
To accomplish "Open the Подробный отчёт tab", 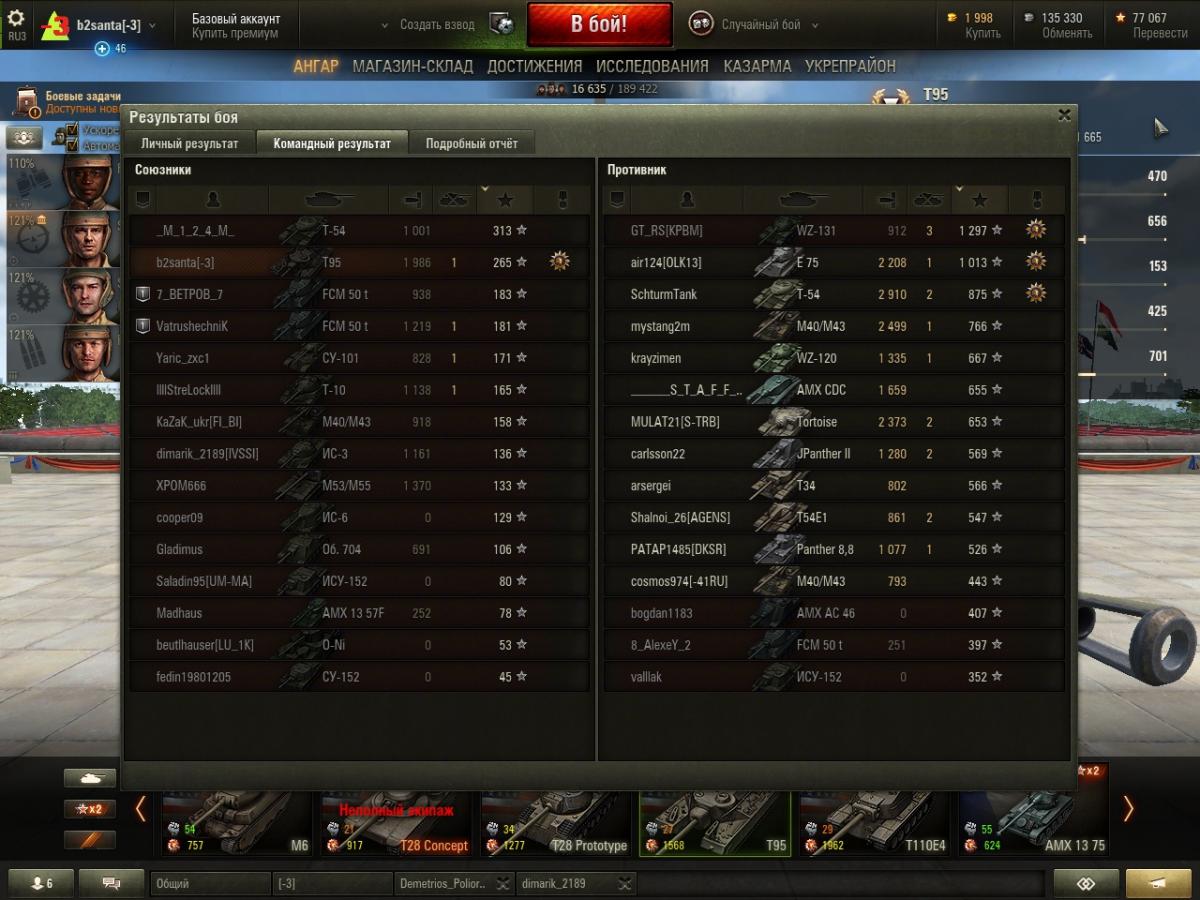I will coord(472,143).
